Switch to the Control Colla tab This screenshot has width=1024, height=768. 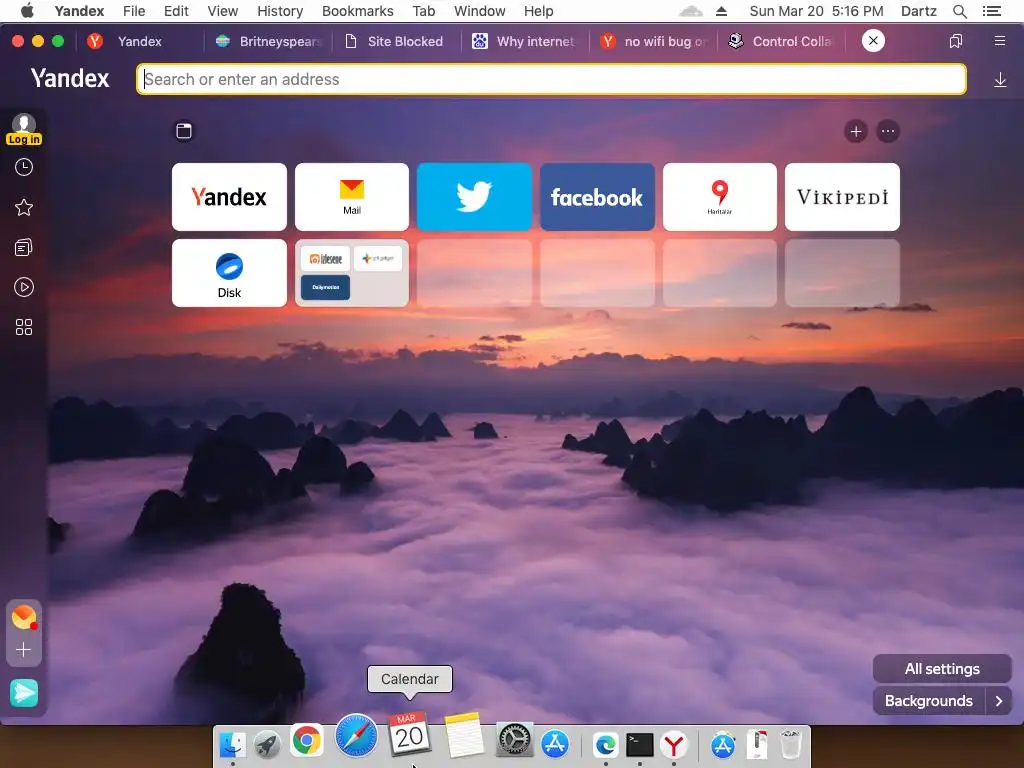pos(782,41)
